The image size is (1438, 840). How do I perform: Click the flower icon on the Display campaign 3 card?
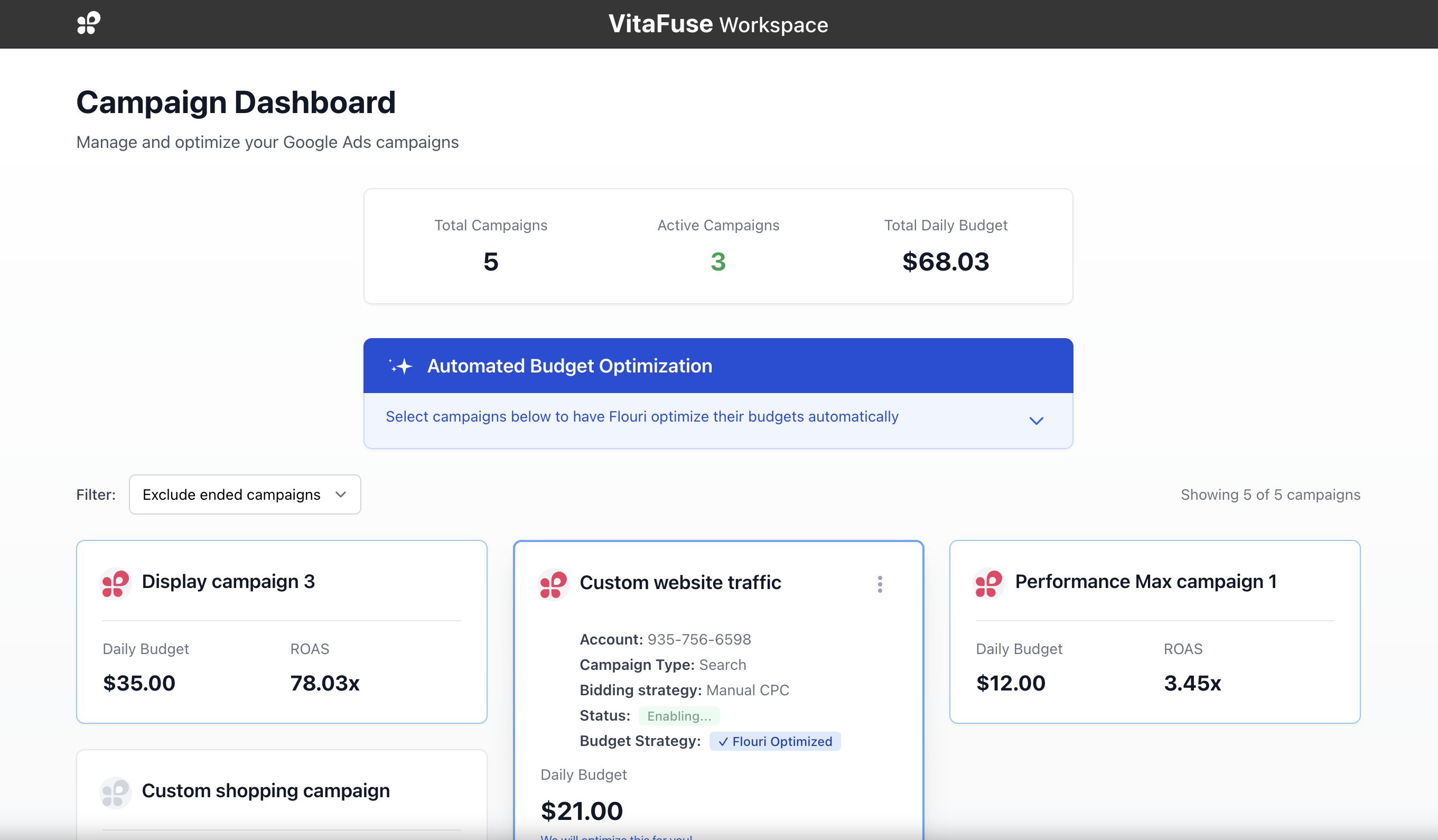[x=115, y=583]
